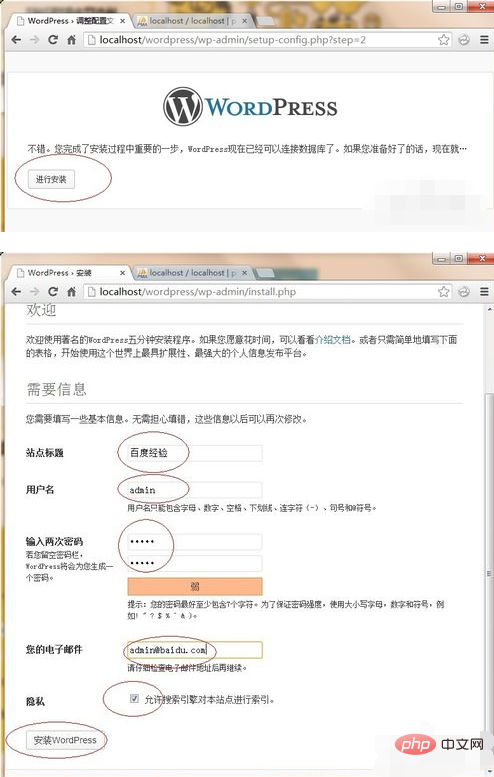Open new tab in top browser window
Screen dimensions: 494x777
266,22
